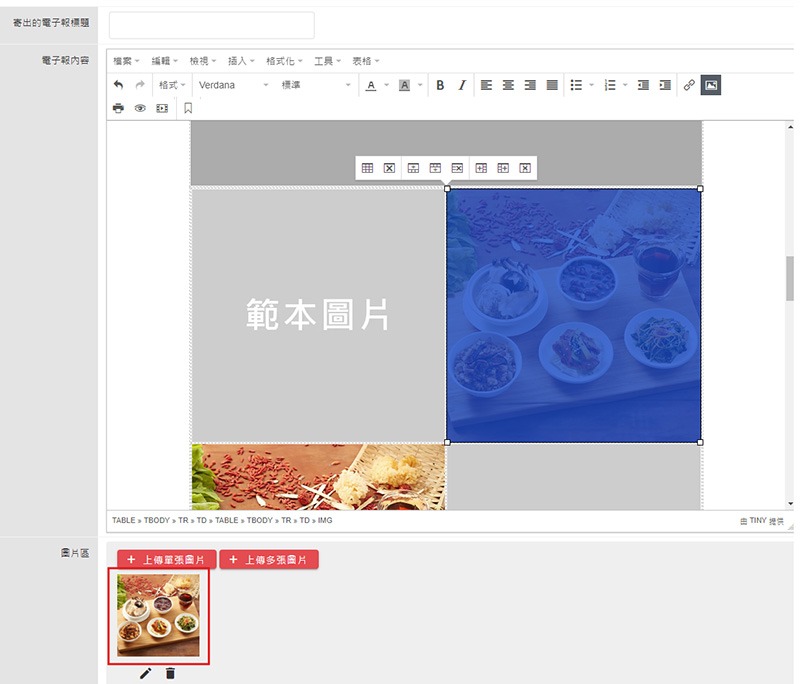Viewport: 800px width, 684px height.
Task: Open the Verdana font family dropdown
Action: coord(233,86)
